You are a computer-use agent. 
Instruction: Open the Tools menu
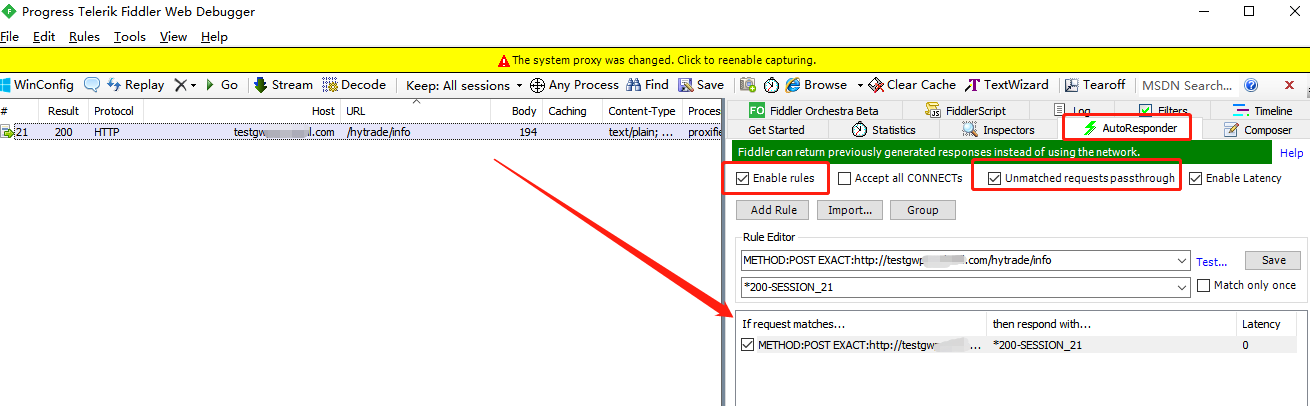(129, 37)
